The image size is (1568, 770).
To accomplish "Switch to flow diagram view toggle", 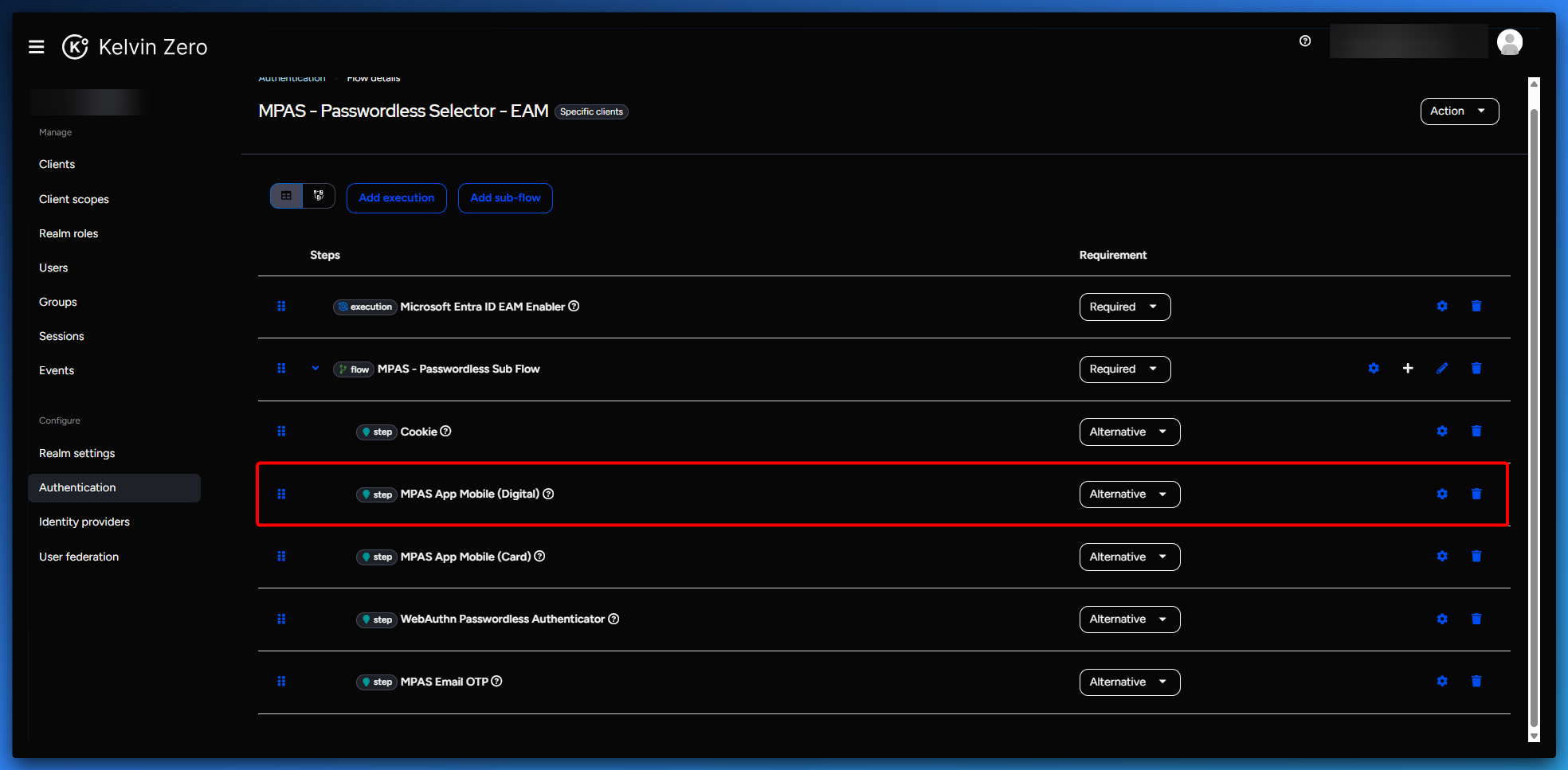I will coord(319,196).
